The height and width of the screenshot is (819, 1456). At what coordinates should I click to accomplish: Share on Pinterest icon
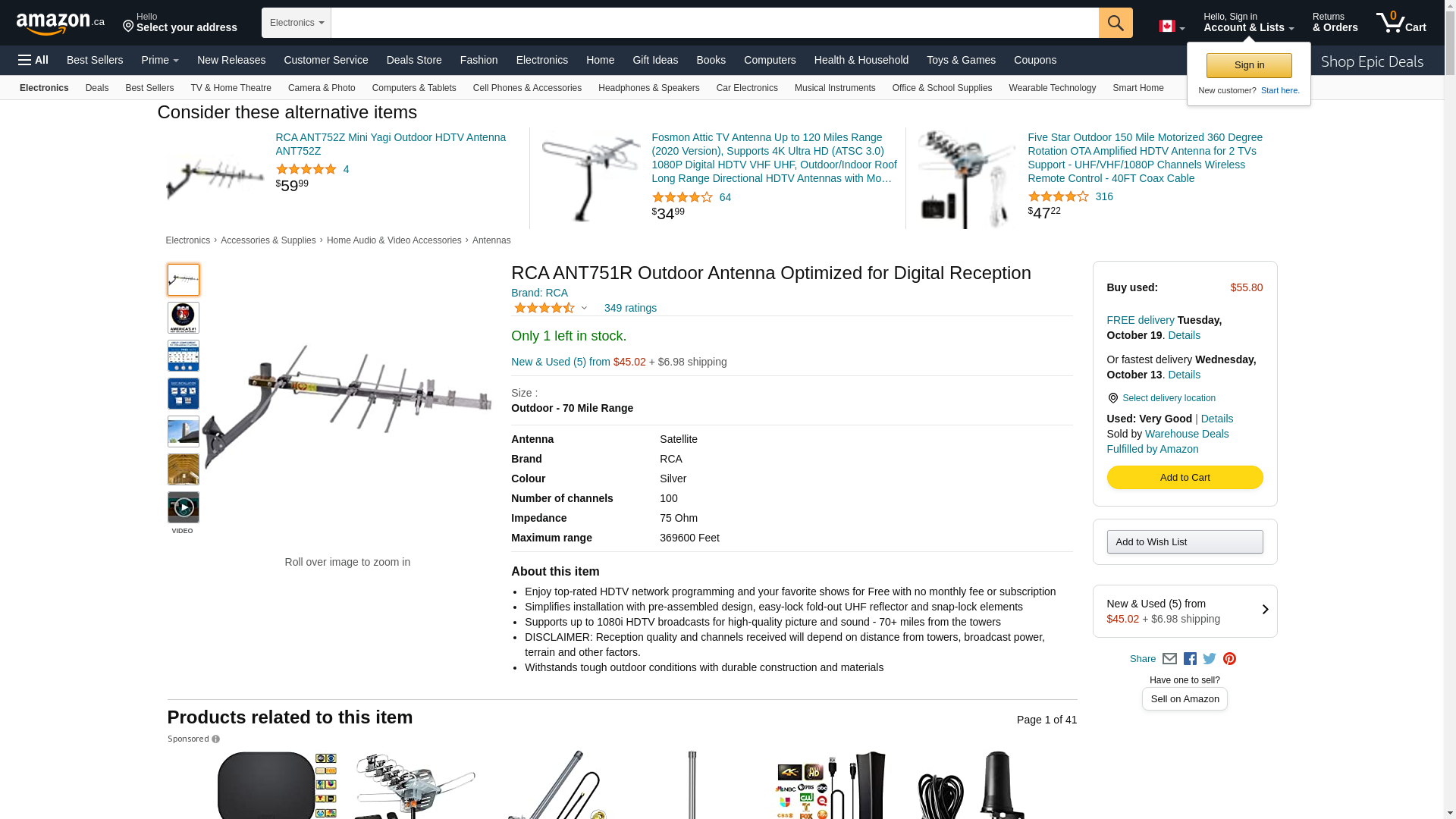point(1229,659)
